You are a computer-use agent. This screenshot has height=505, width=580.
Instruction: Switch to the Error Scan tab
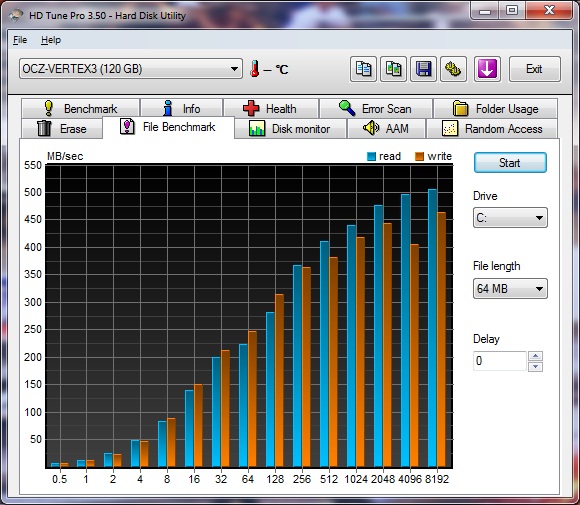[x=376, y=108]
